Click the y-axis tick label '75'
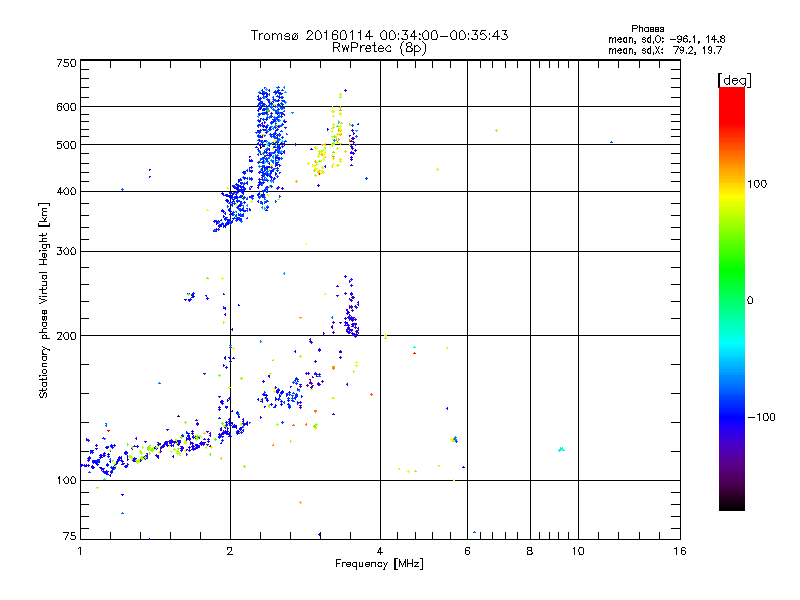The width and height of the screenshot is (800, 600). tap(70, 536)
